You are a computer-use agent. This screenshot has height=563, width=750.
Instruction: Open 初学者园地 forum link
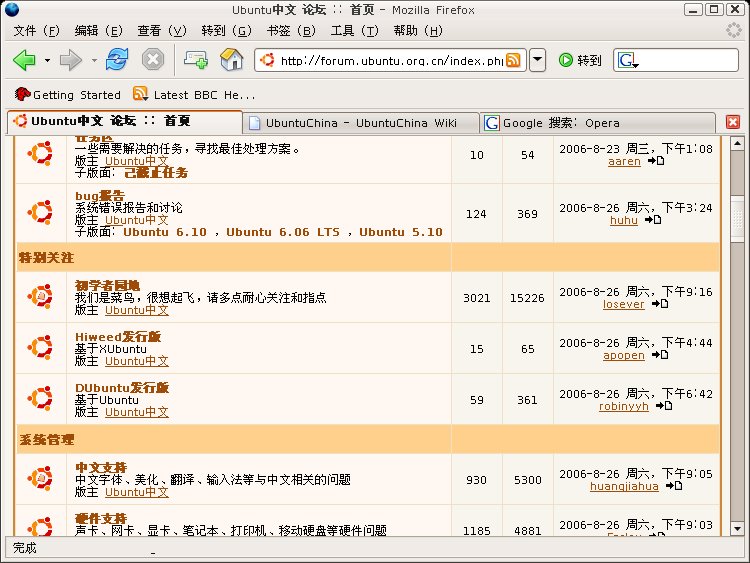107,286
